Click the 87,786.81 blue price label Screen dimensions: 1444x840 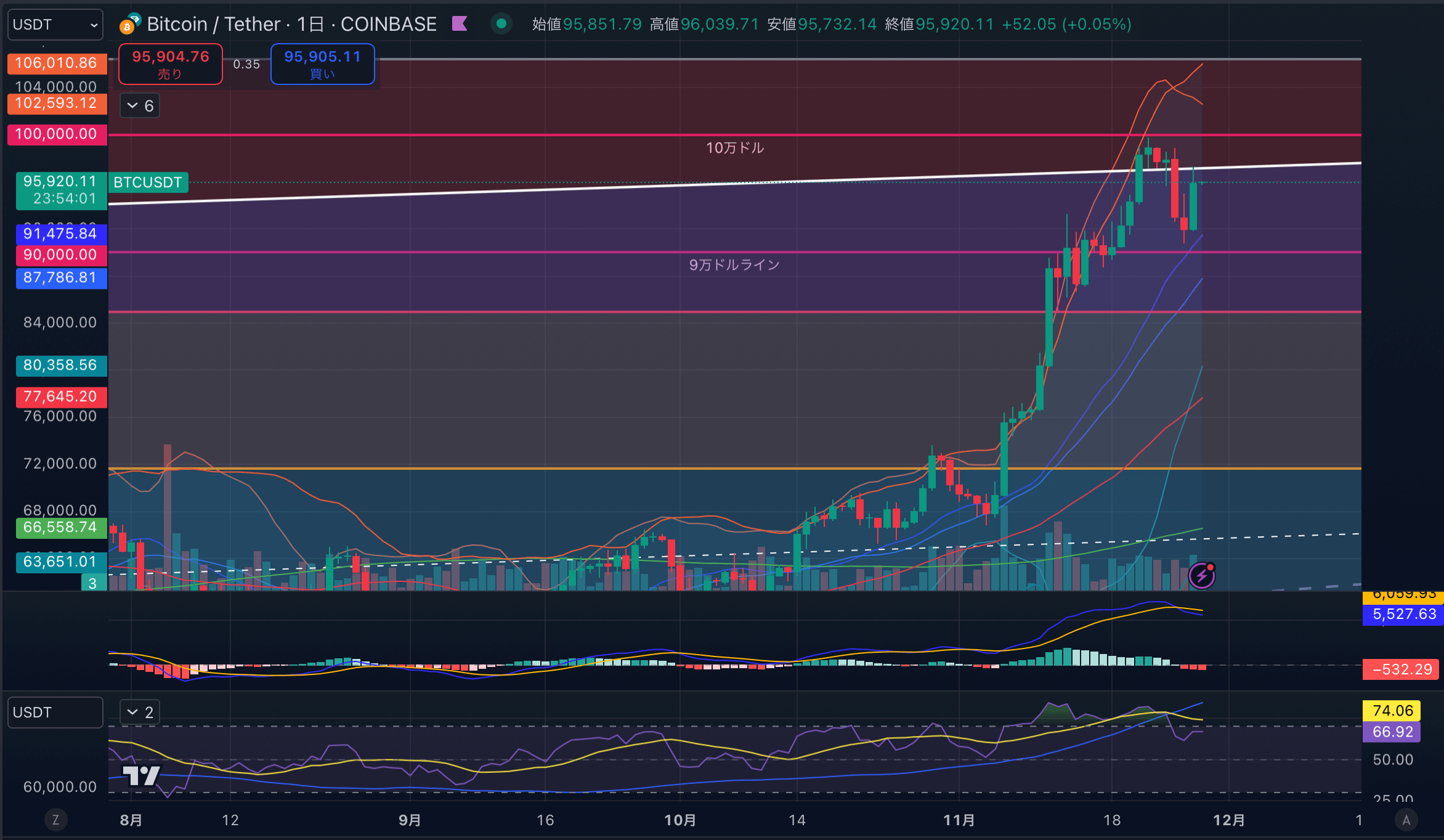pyautogui.click(x=60, y=278)
